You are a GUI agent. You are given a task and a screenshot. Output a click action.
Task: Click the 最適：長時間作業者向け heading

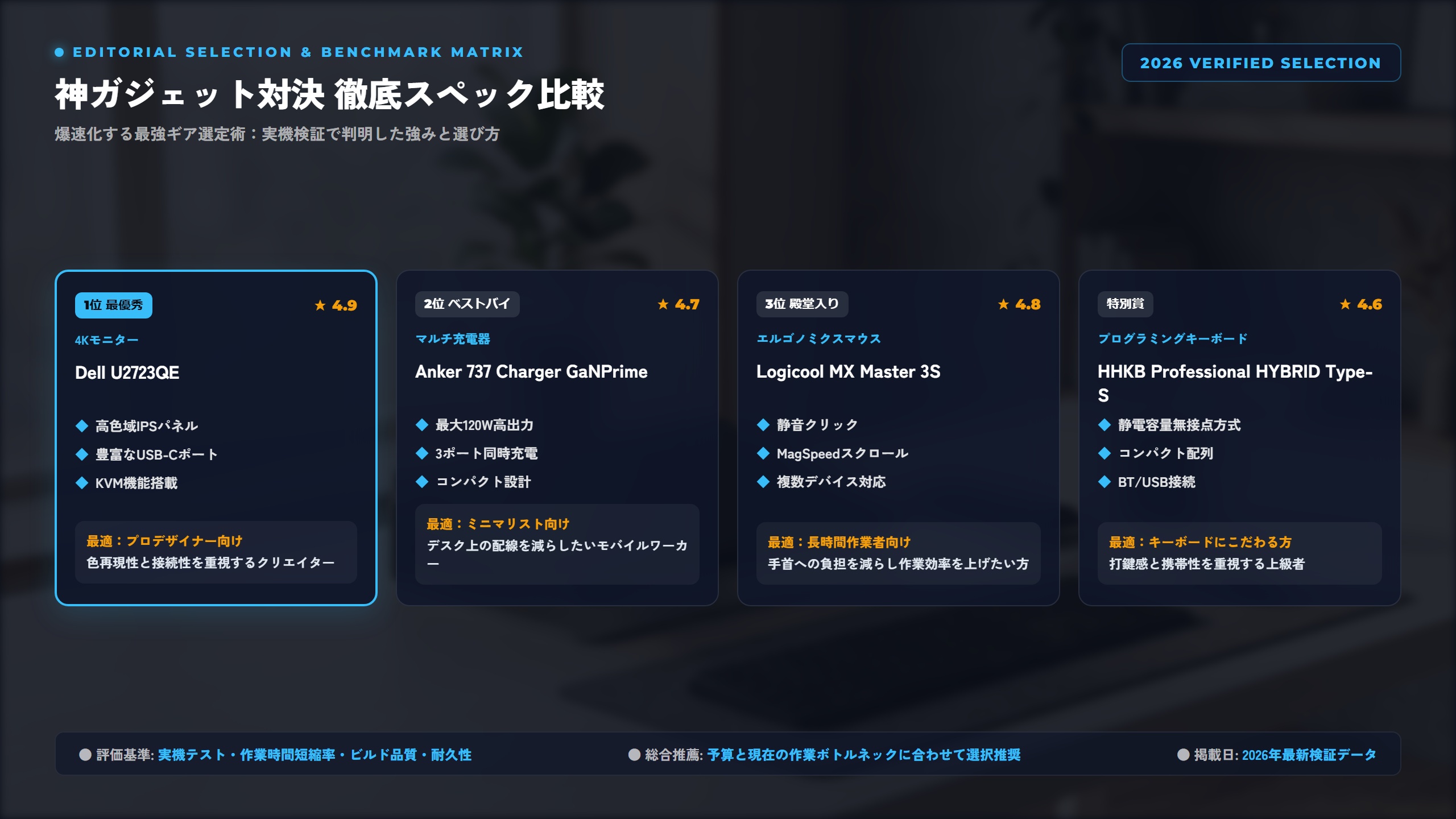[x=839, y=543]
